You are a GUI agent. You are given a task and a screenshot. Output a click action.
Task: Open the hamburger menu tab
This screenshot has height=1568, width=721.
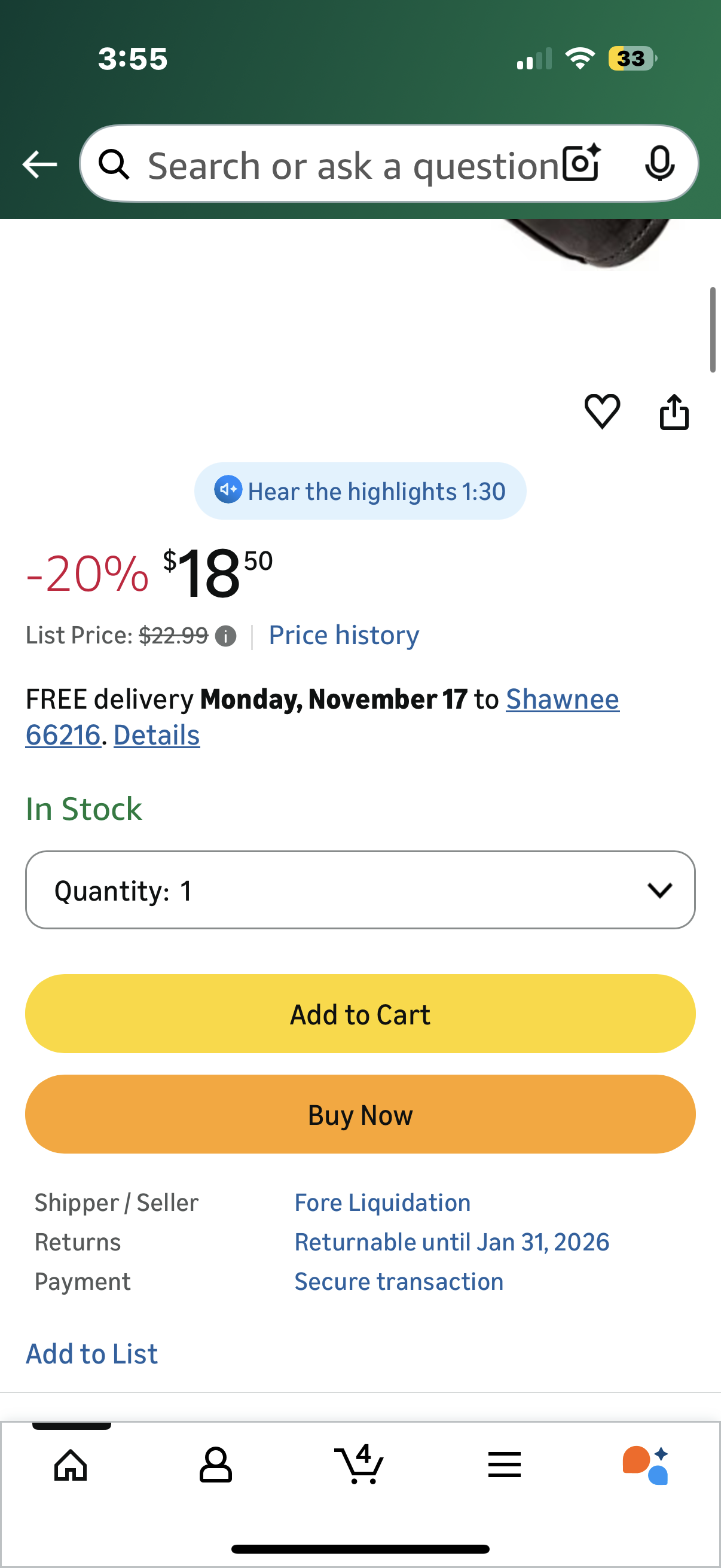(x=504, y=1465)
